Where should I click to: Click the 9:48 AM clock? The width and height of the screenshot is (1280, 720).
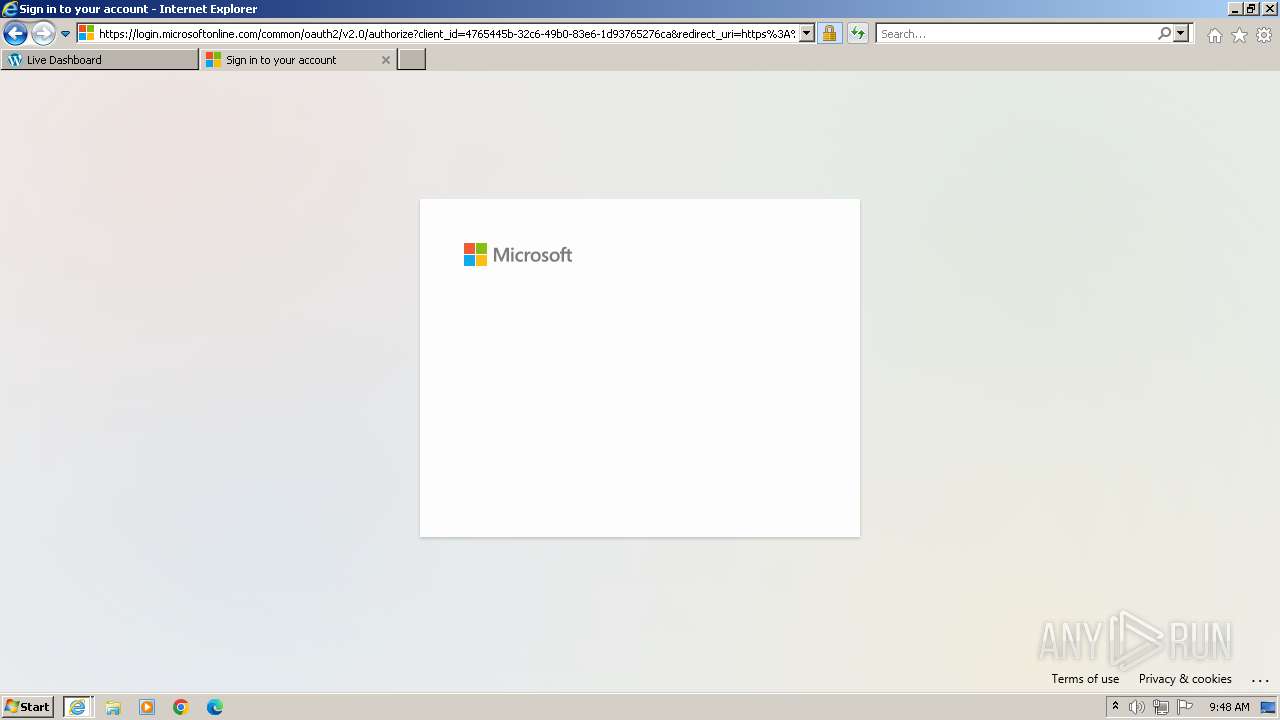point(1229,707)
